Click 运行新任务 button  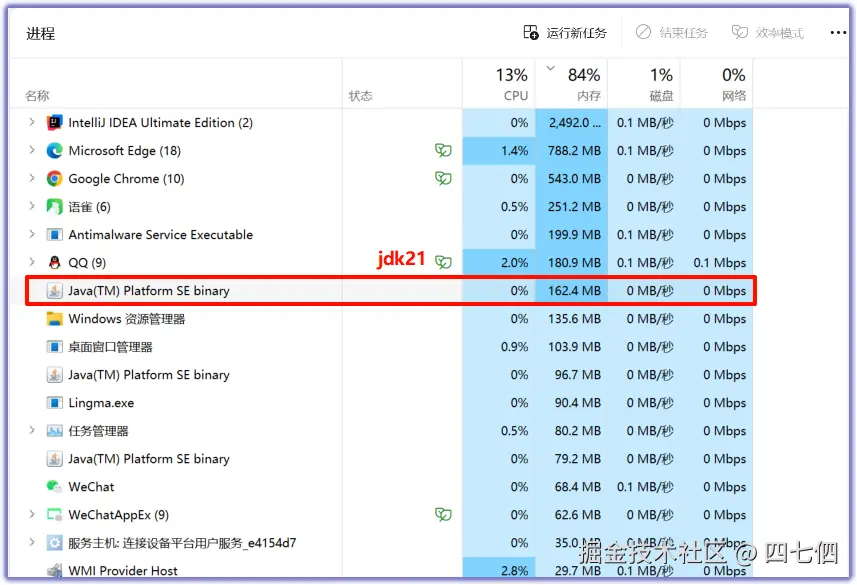point(565,33)
